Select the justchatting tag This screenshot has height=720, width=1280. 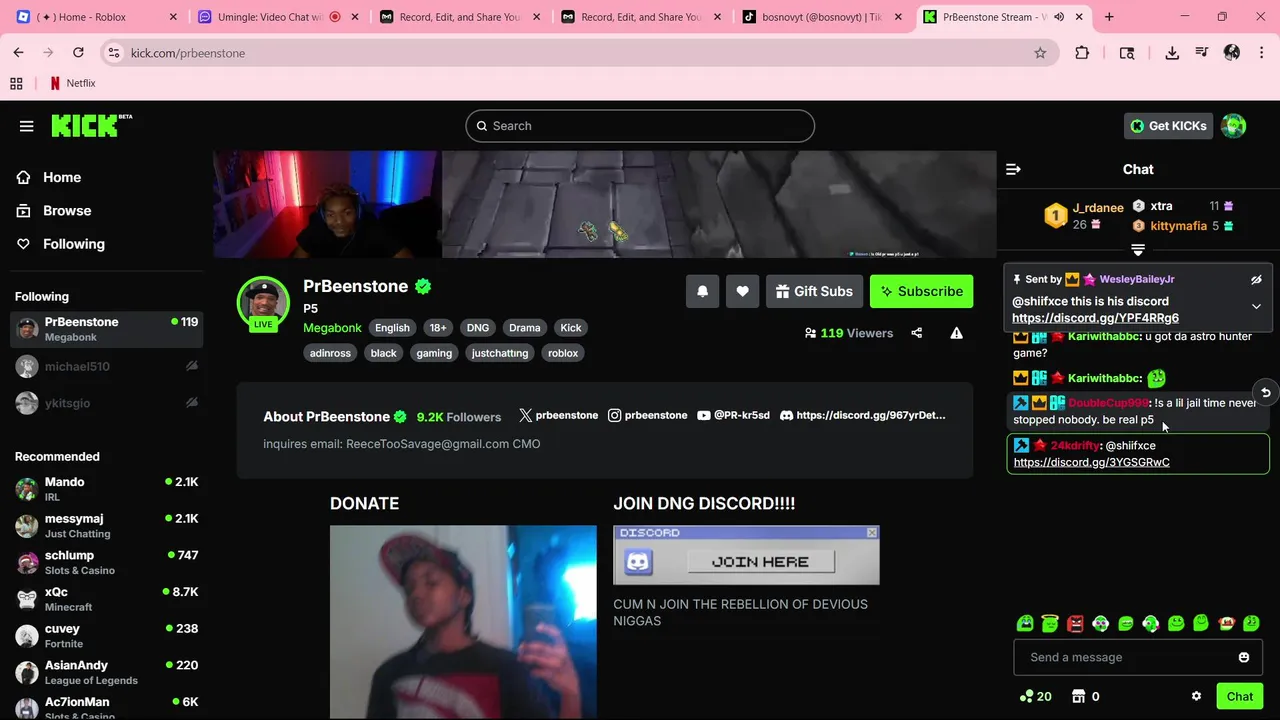pyautogui.click(x=500, y=353)
